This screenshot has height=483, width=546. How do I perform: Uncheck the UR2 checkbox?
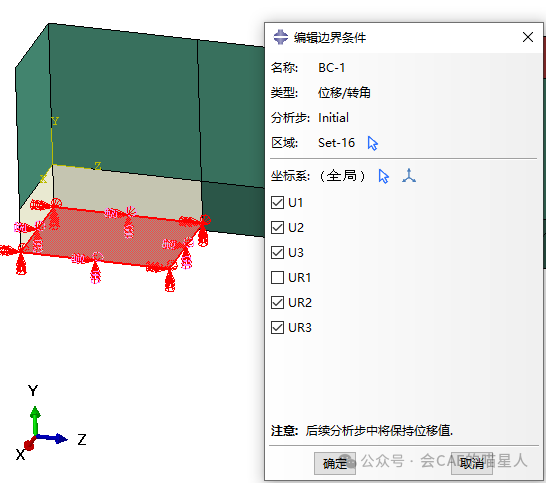[x=277, y=303]
